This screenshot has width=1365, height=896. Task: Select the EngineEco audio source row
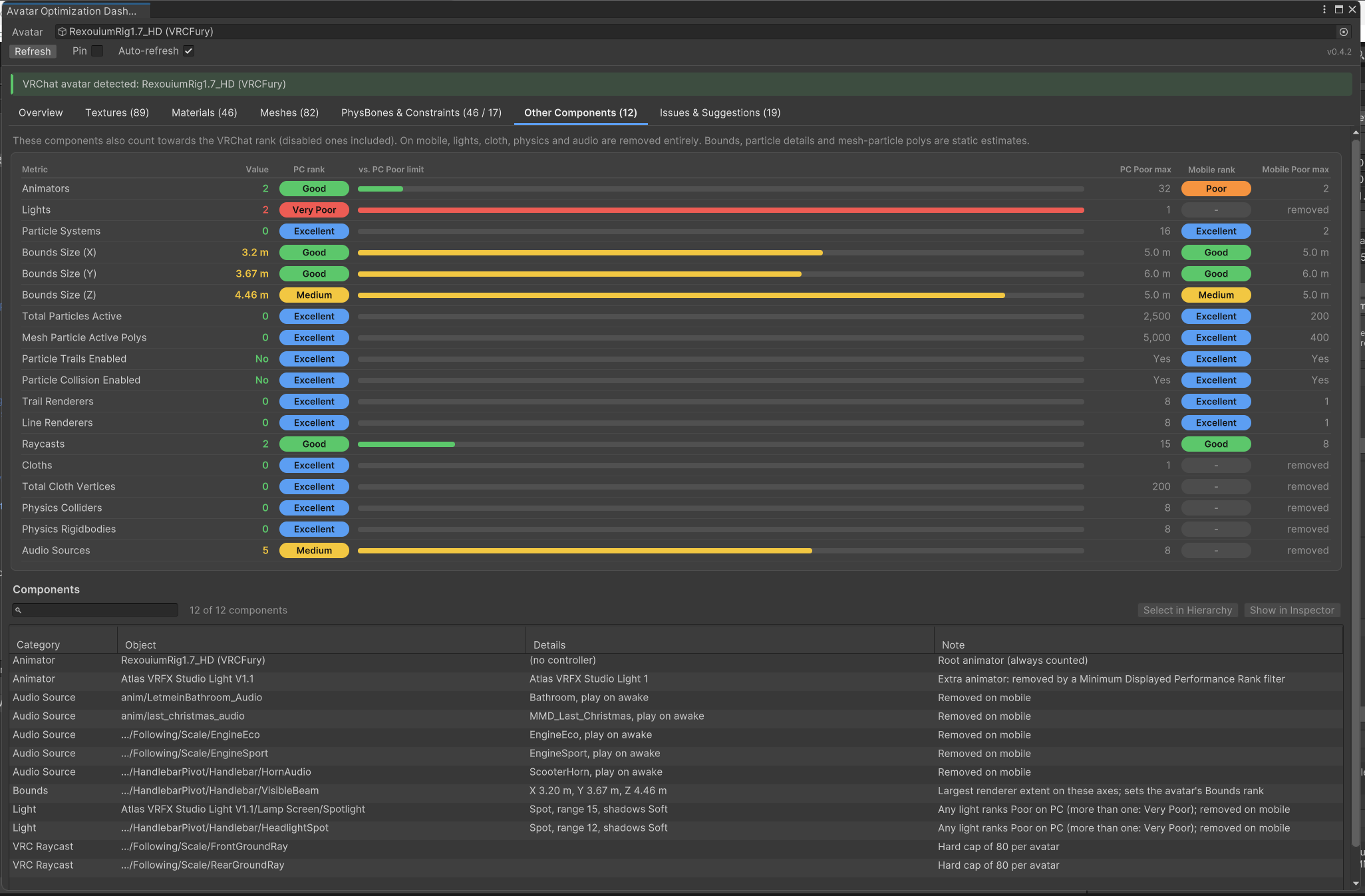point(676,735)
